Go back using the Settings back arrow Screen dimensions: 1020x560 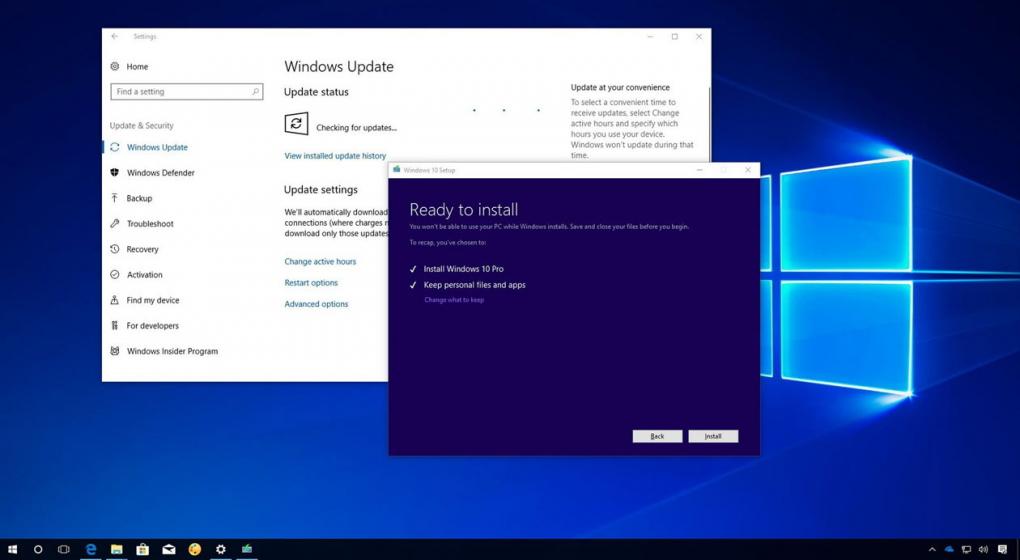tap(115, 37)
